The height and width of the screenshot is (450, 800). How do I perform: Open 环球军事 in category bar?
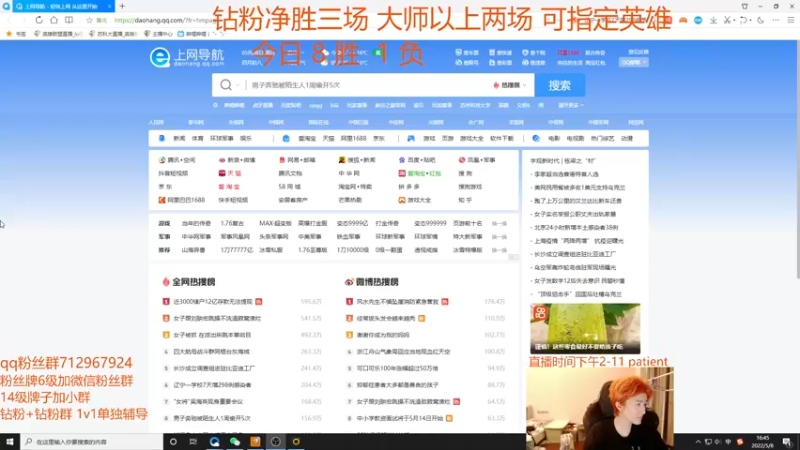[221, 138]
